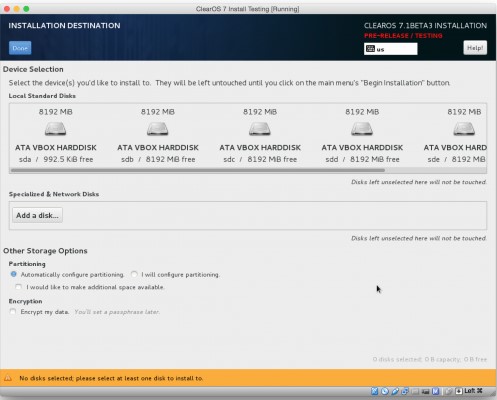
Task: Check Encrypt my data option
Action: 13,311
